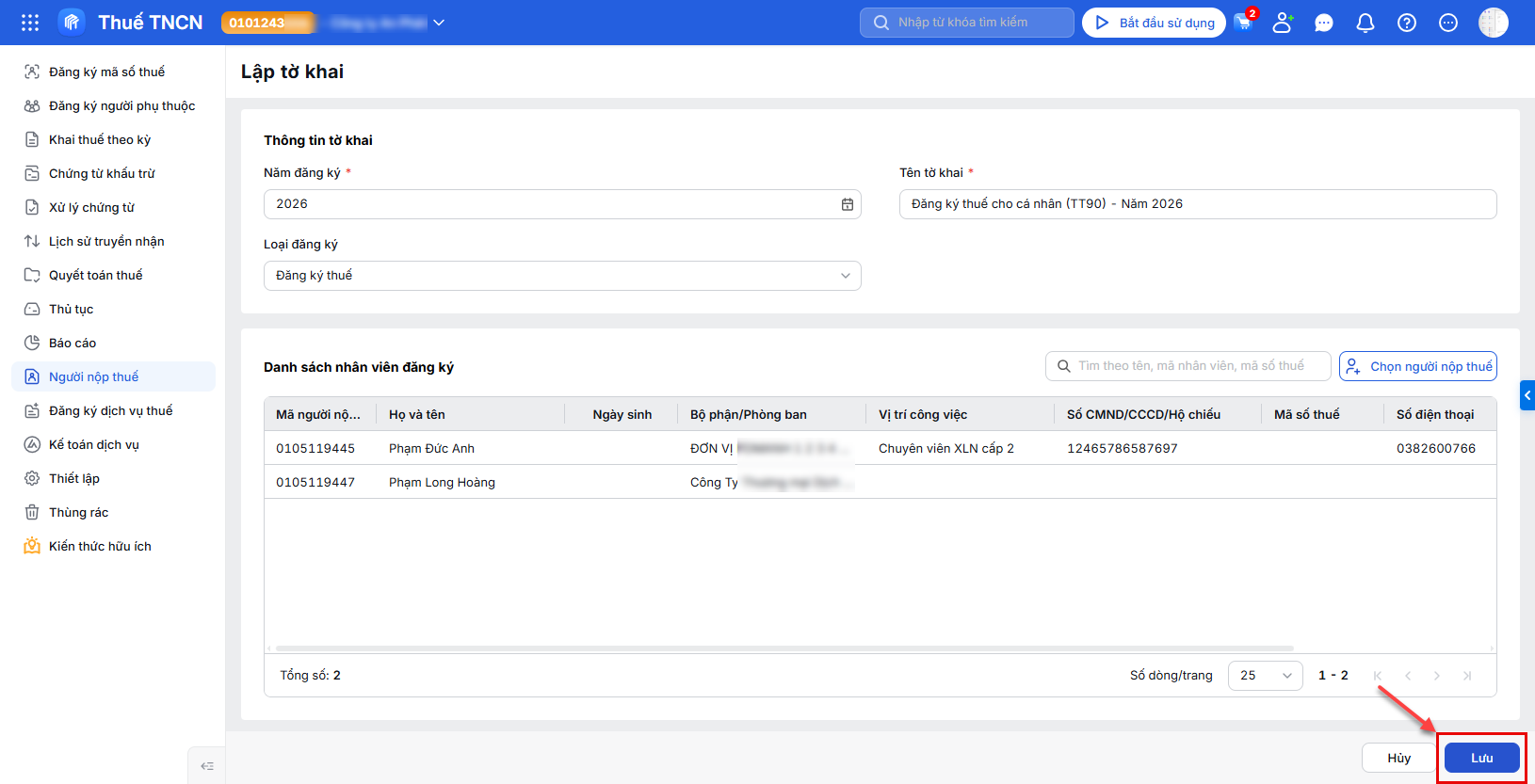
Task: Click the more options ellipsis icon in header
Action: click(x=1448, y=23)
